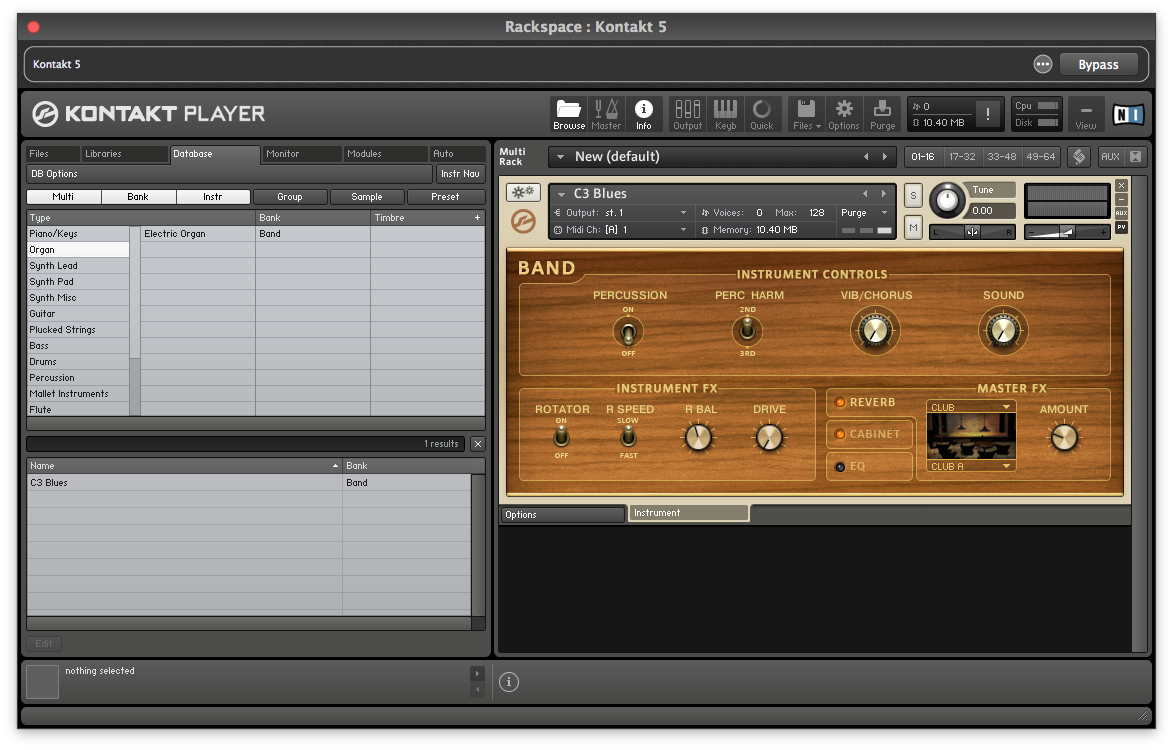This screenshot has width=1173, height=750.
Task: Open the Quick-load browser icon
Action: point(762,114)
